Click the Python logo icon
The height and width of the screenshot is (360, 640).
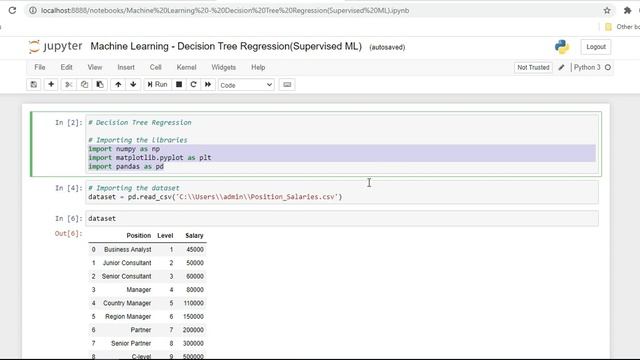coord(562,47)
